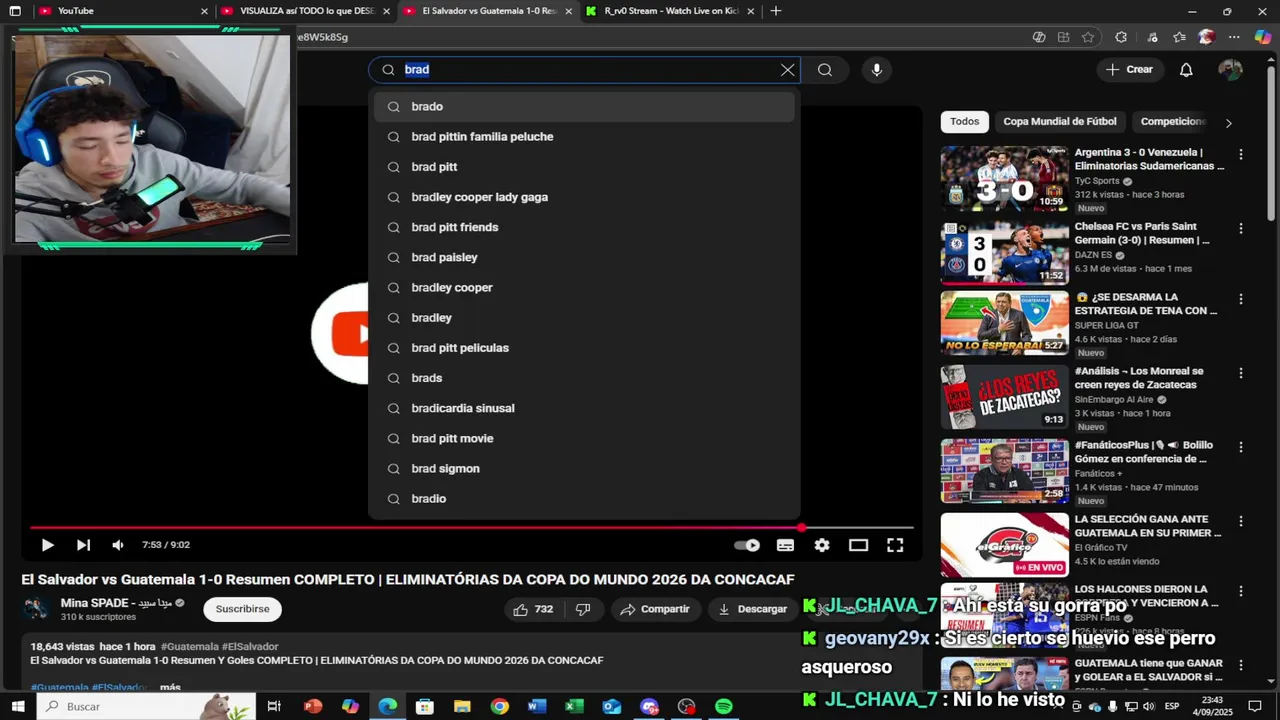Dislike the video
This screenshot has height=720, width=1280.
click(x=583, y=609)
